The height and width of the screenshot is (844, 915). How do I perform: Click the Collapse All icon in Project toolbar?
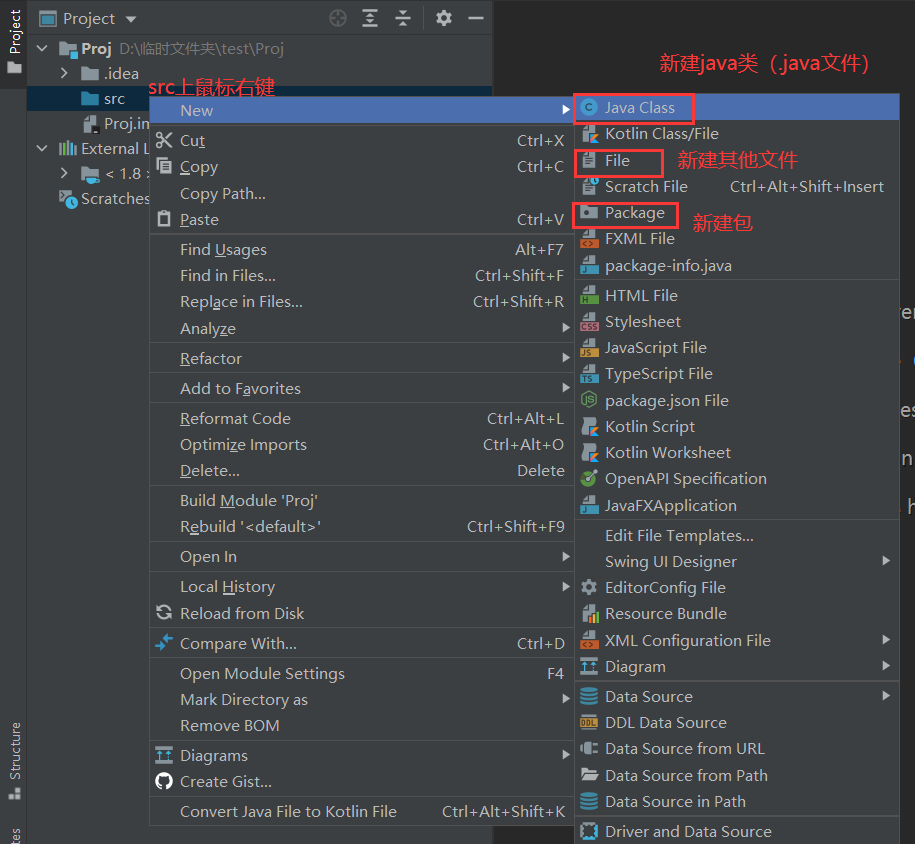pyautogui.click(x=403, y=19)
